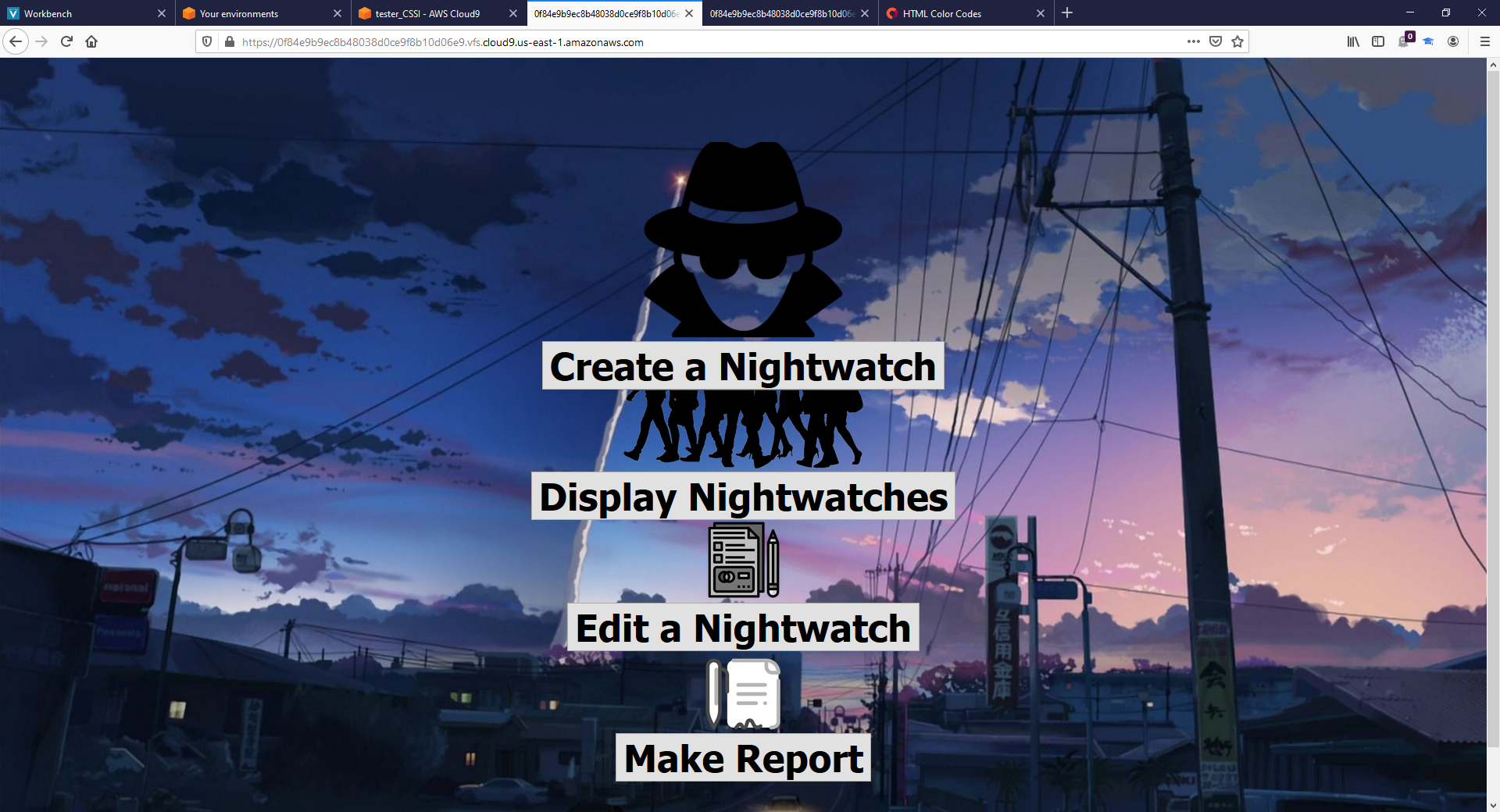Close the tester_CSSI AWS Cloud9 tab
The image size is (1500, 812).
[x=513, y=13]
